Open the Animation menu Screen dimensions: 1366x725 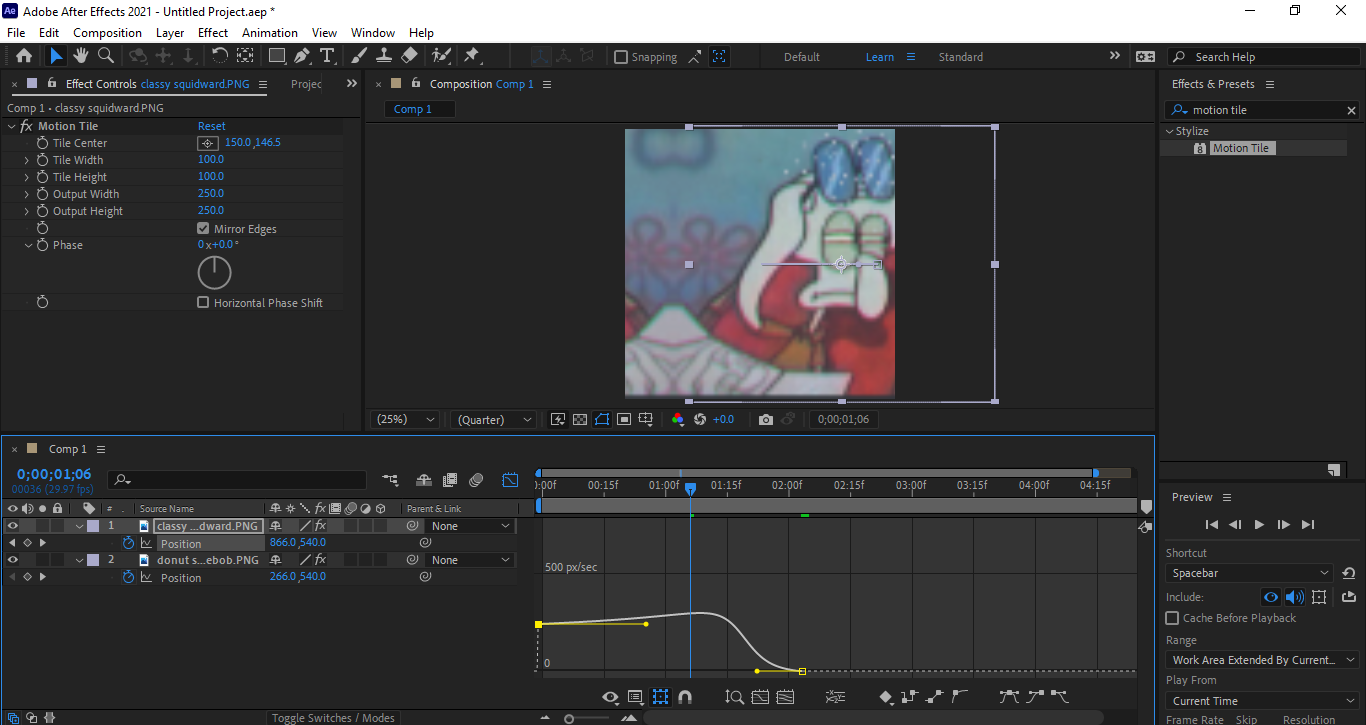[270, 33]
